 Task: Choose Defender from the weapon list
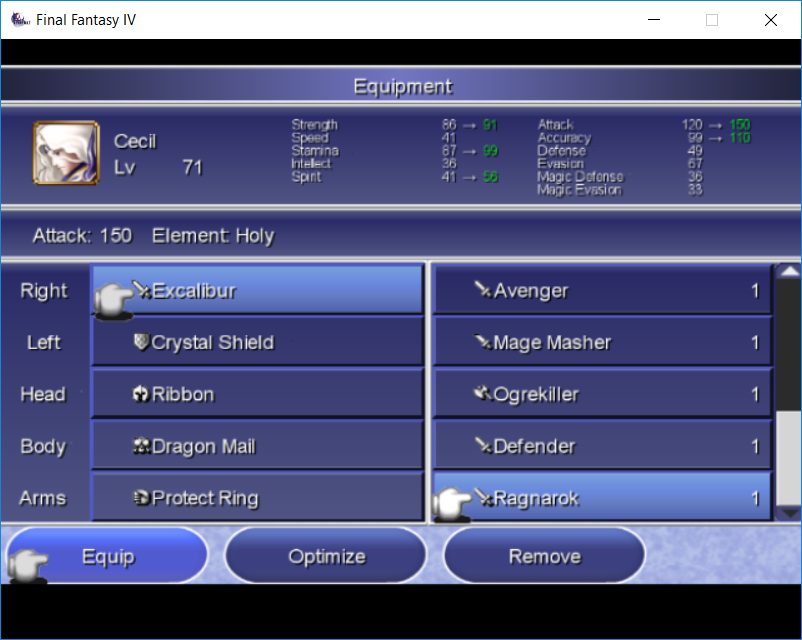point(602,445)
